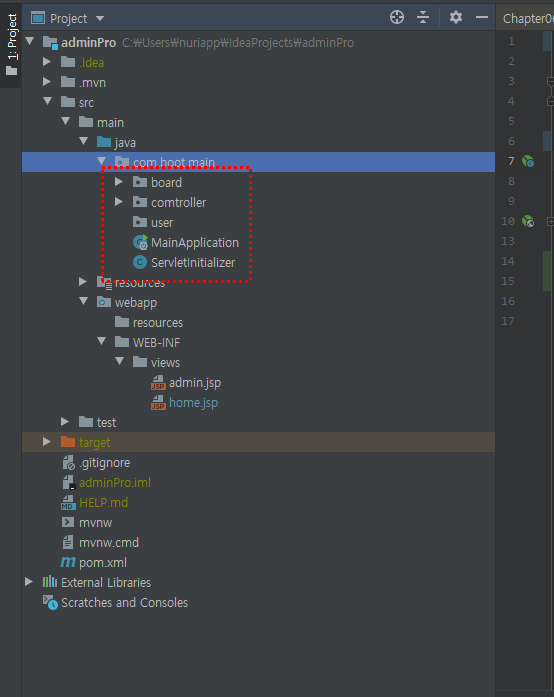Click the Collapse All icon in Project panel
This screenshot has height=697, width=554.
point(423,18)
